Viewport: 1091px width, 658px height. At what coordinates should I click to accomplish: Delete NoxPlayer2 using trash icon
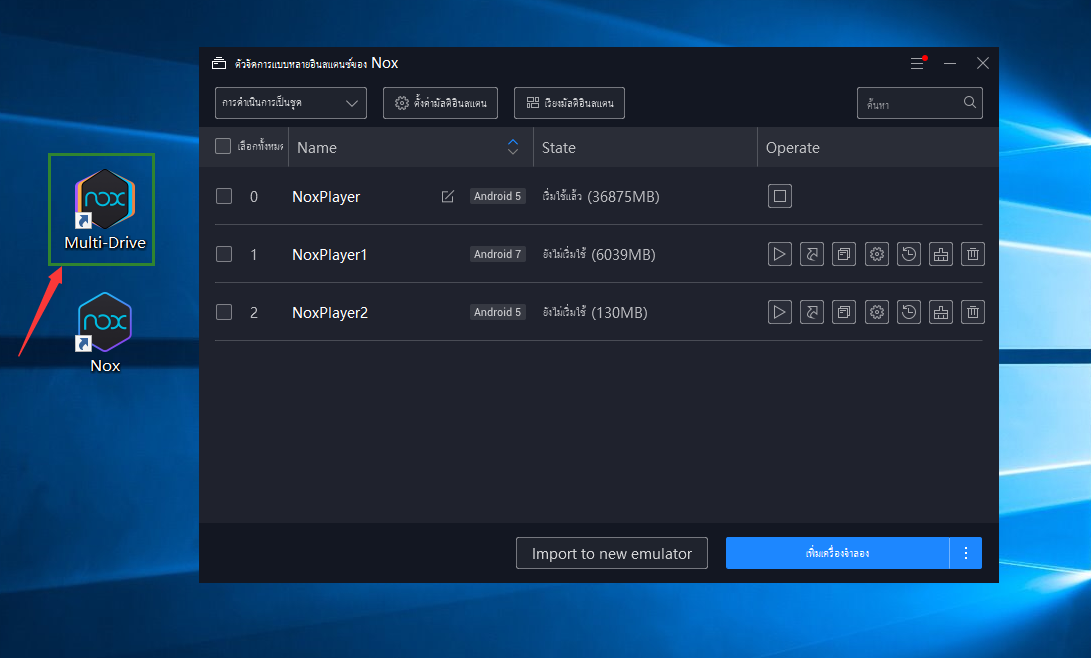tap(972, 313)
